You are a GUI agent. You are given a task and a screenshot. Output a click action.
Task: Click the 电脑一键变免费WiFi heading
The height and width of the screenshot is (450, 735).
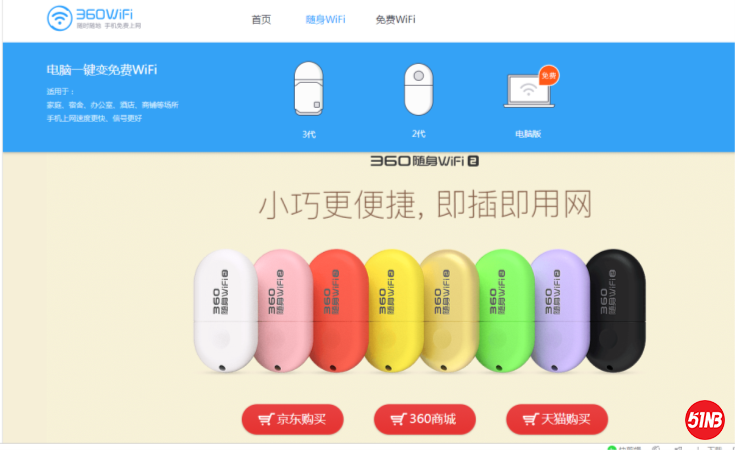tap(102, 70)
